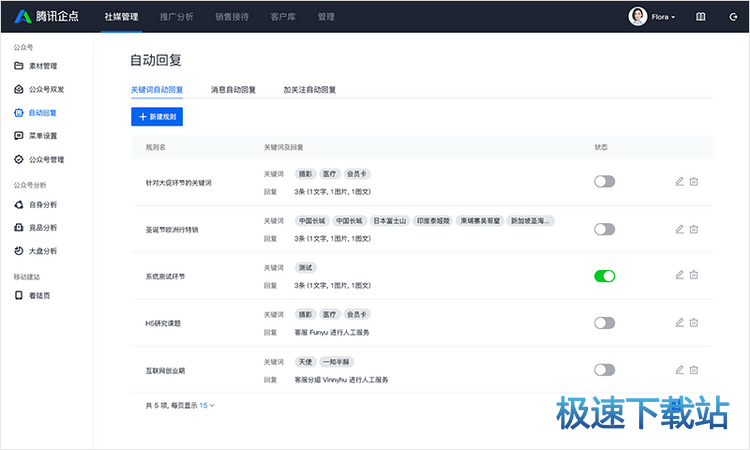Screen dimensions: 750x450
Task: Enable the 圣诞节欧洲行特销 rule switch
Action: tap(605, 229)
